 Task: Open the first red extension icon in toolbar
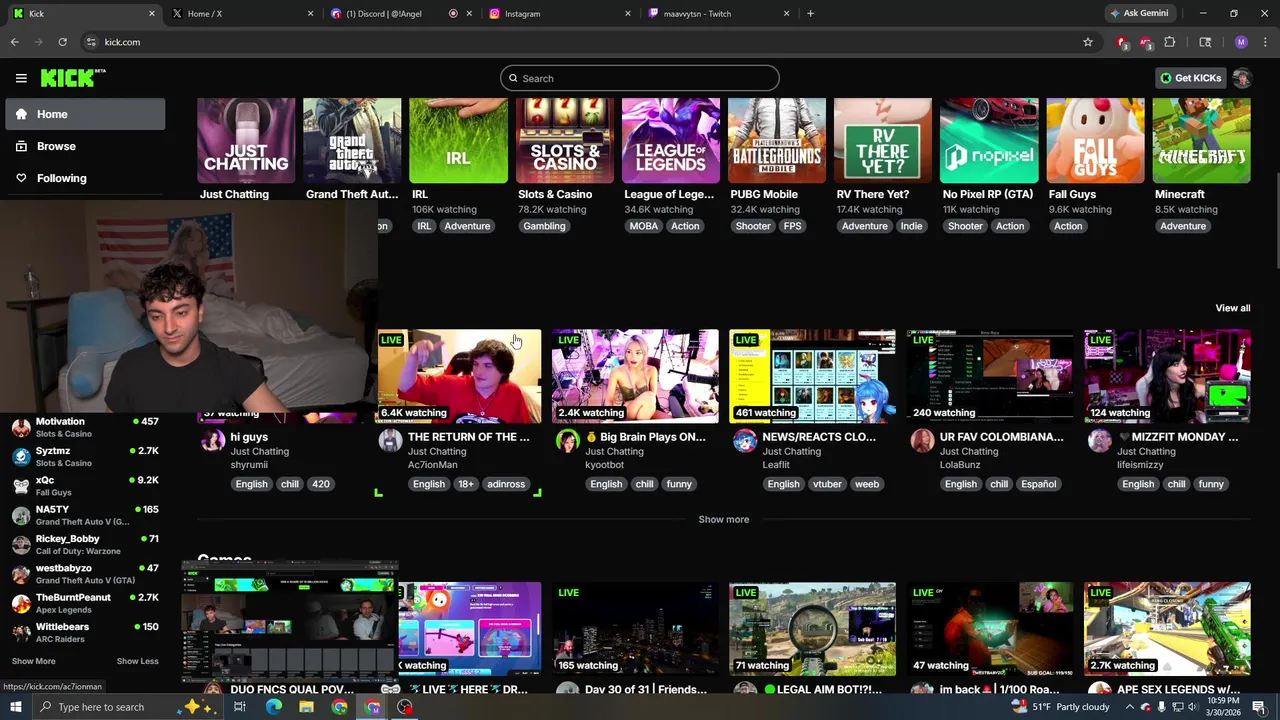tap(1122, 42)
